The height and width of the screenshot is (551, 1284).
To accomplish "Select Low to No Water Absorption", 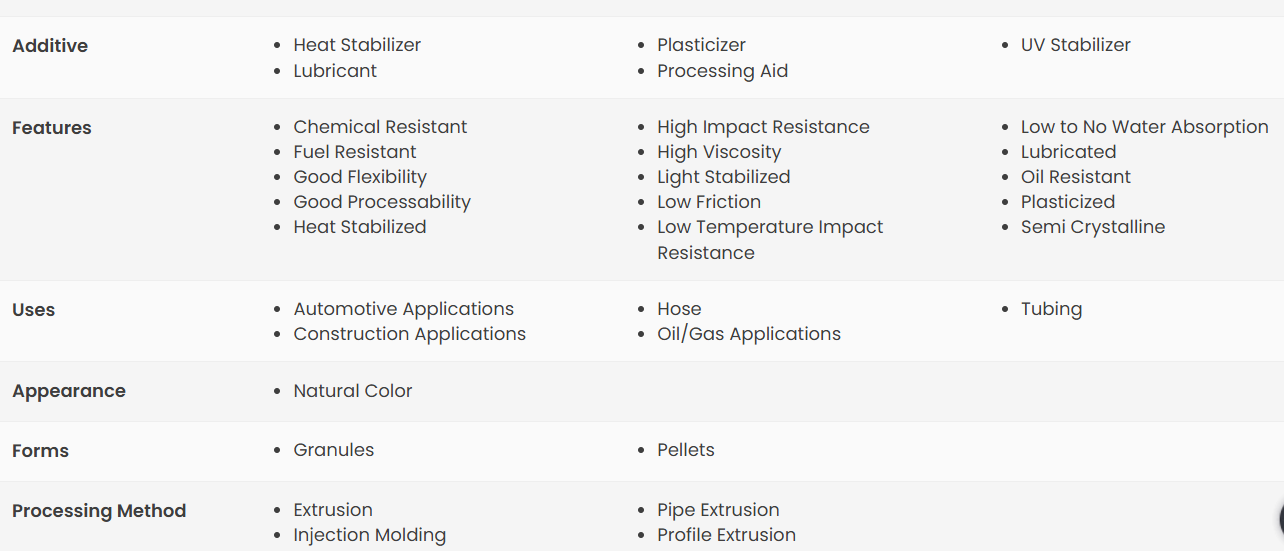I will click(1144, 127).
